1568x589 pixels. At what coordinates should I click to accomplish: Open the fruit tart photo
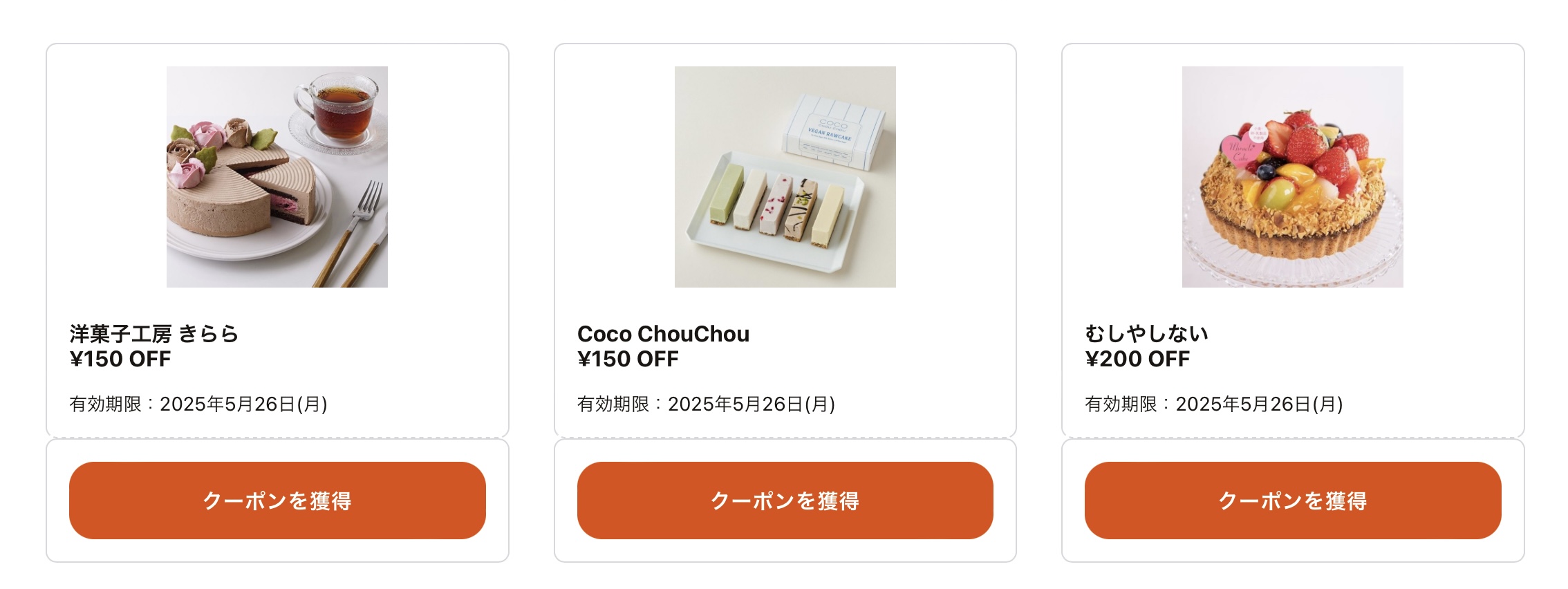tap(1293, 177)
